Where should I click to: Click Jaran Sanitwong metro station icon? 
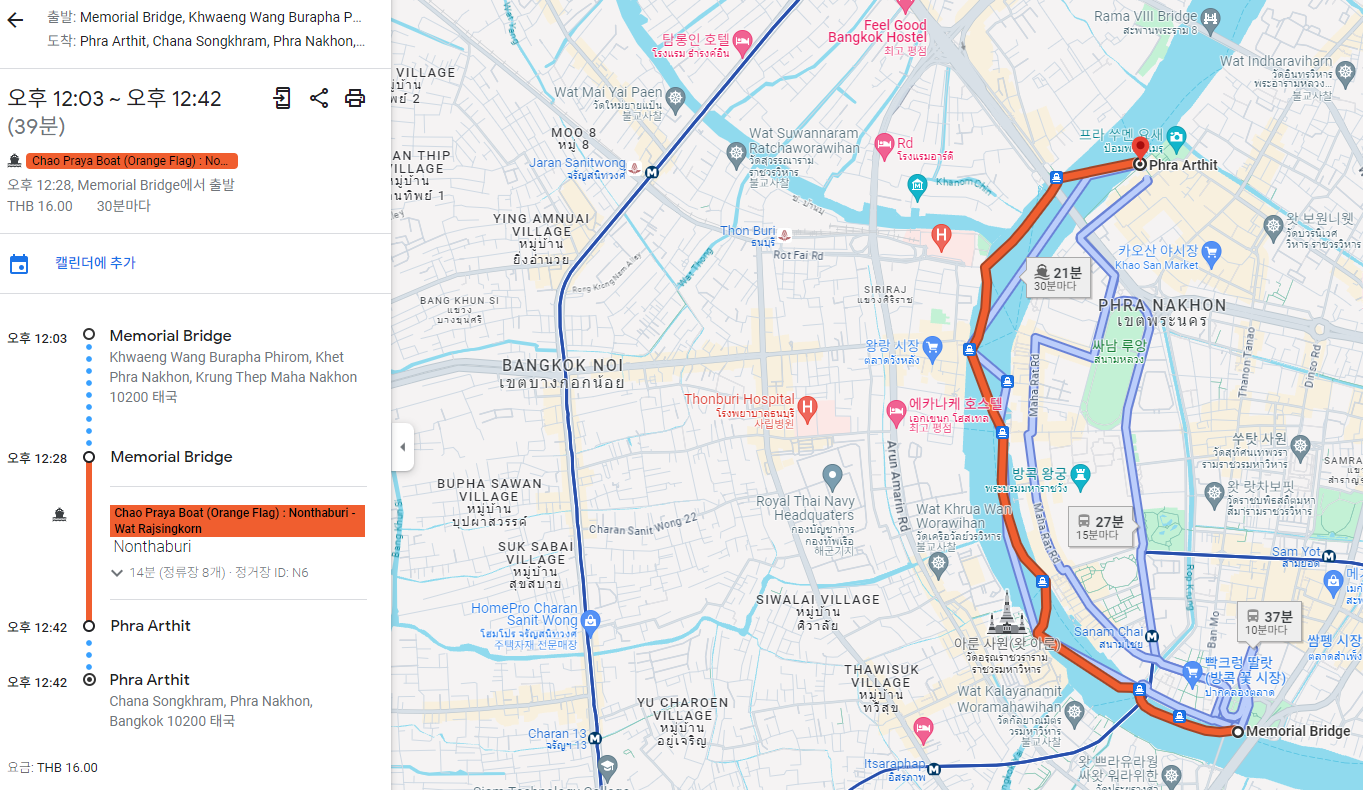click(653, 171)
